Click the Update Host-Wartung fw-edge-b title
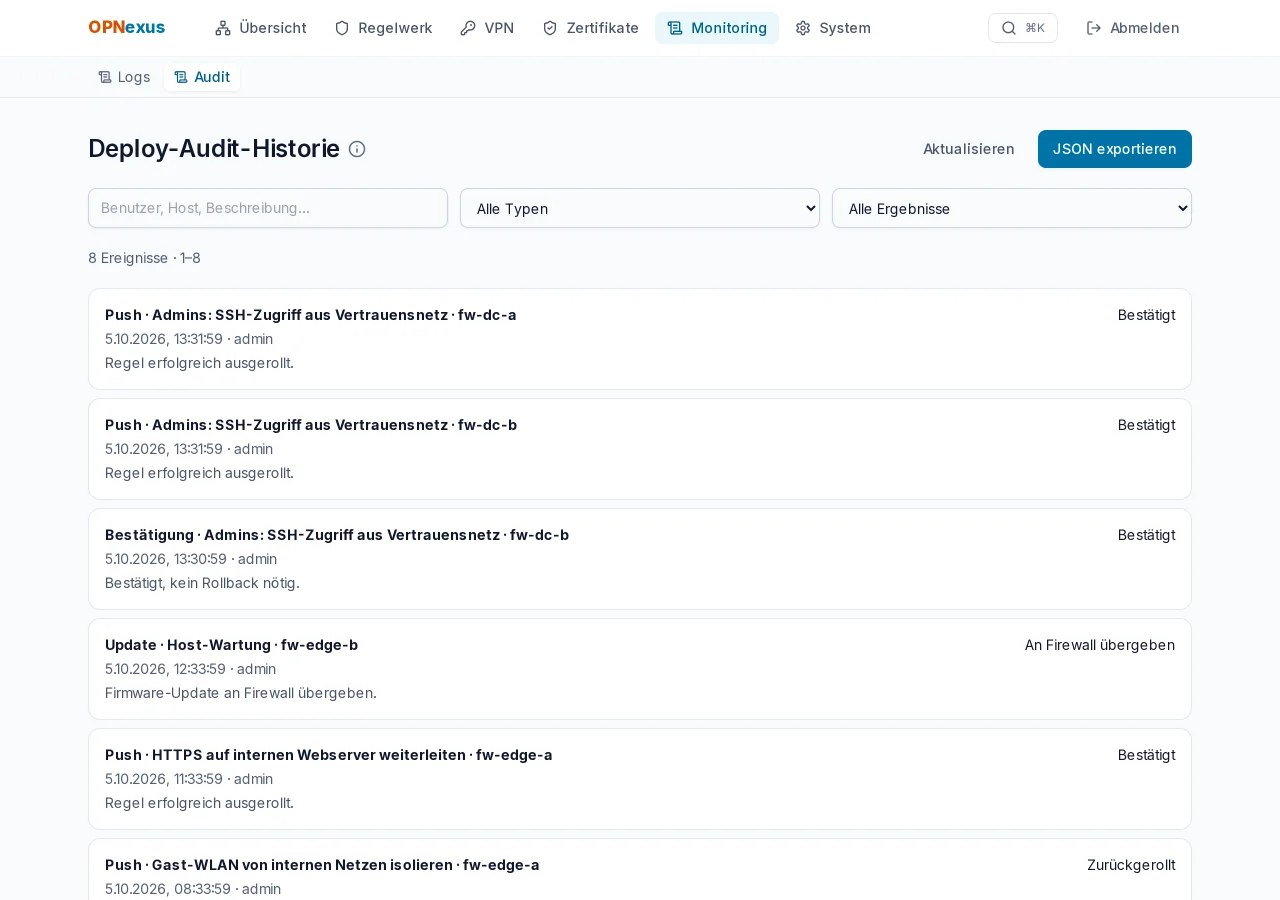The height and width of the screenshot is (900, 1280). (x=231, y=645)
